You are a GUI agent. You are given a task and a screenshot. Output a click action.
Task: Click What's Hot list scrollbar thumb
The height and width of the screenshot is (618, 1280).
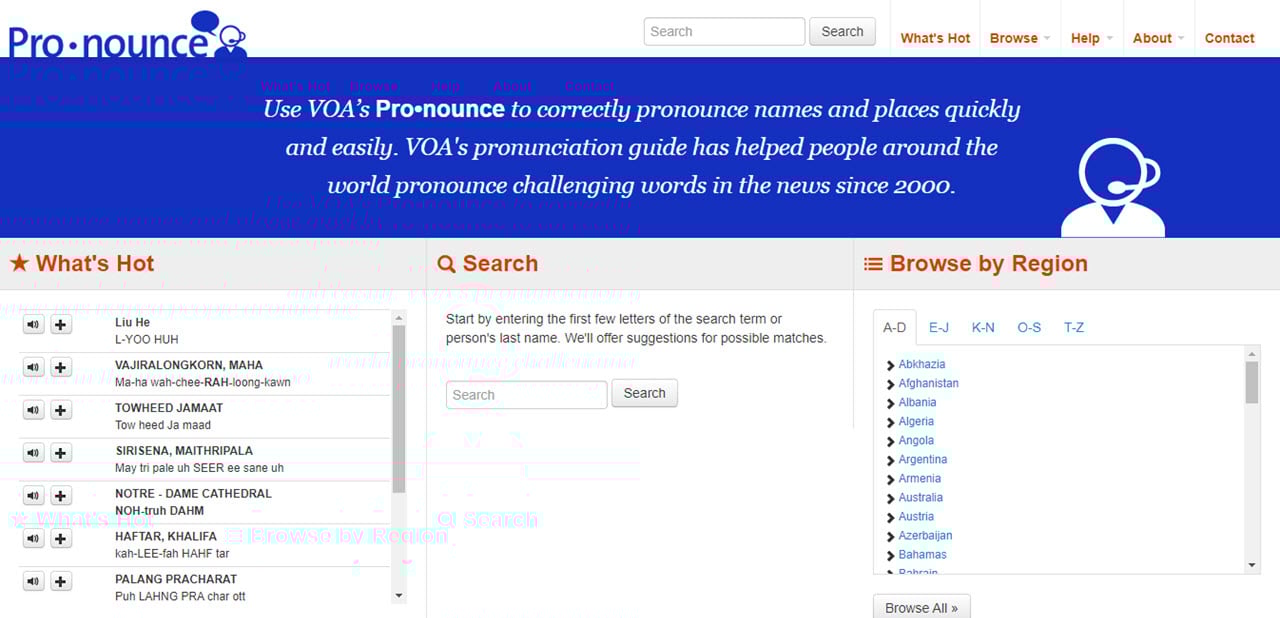coord(399,410)
